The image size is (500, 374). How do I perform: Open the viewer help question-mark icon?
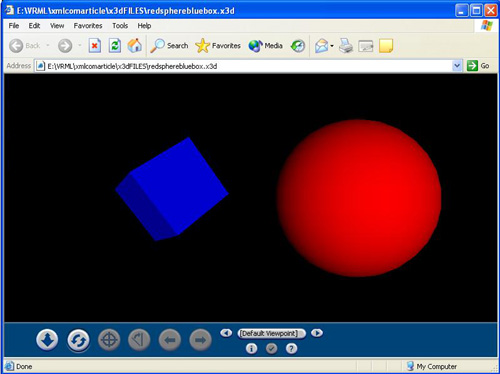[291, 349]
